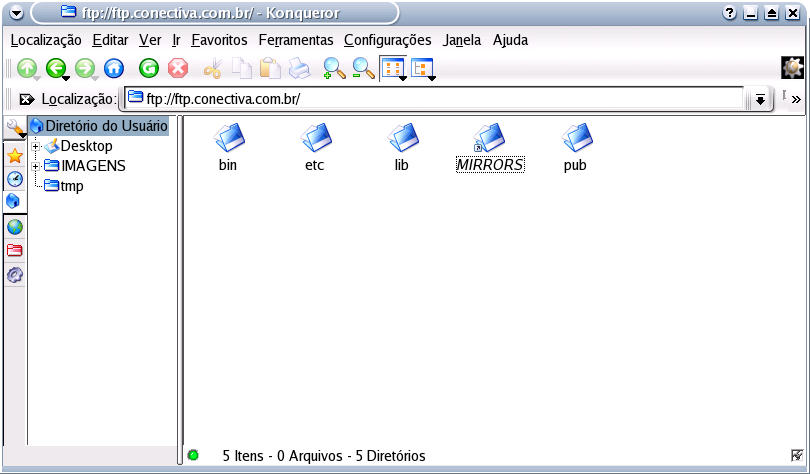
Task: Select the Icon View toolbar button
Action: point(393,68)
